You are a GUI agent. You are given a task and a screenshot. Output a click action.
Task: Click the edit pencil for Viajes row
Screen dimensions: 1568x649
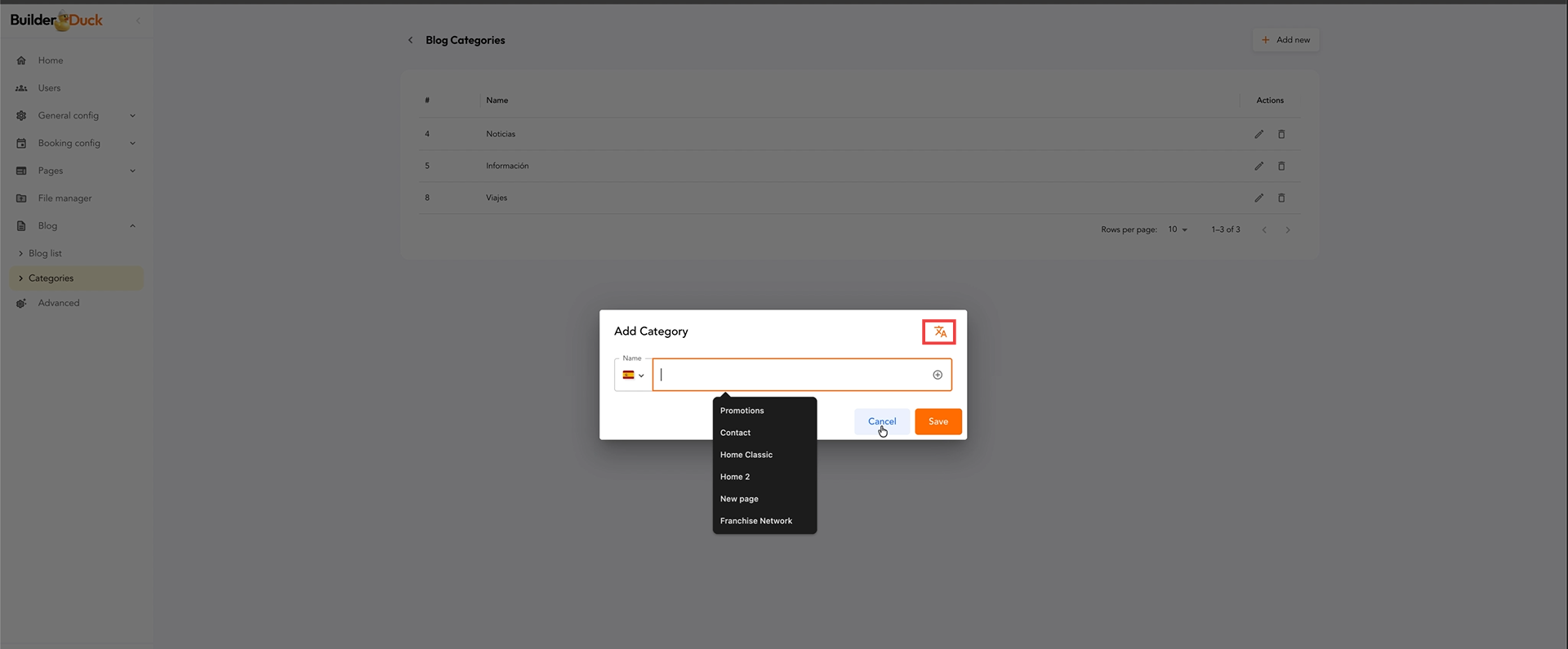pyautogui.click(x=1258, y=198)
